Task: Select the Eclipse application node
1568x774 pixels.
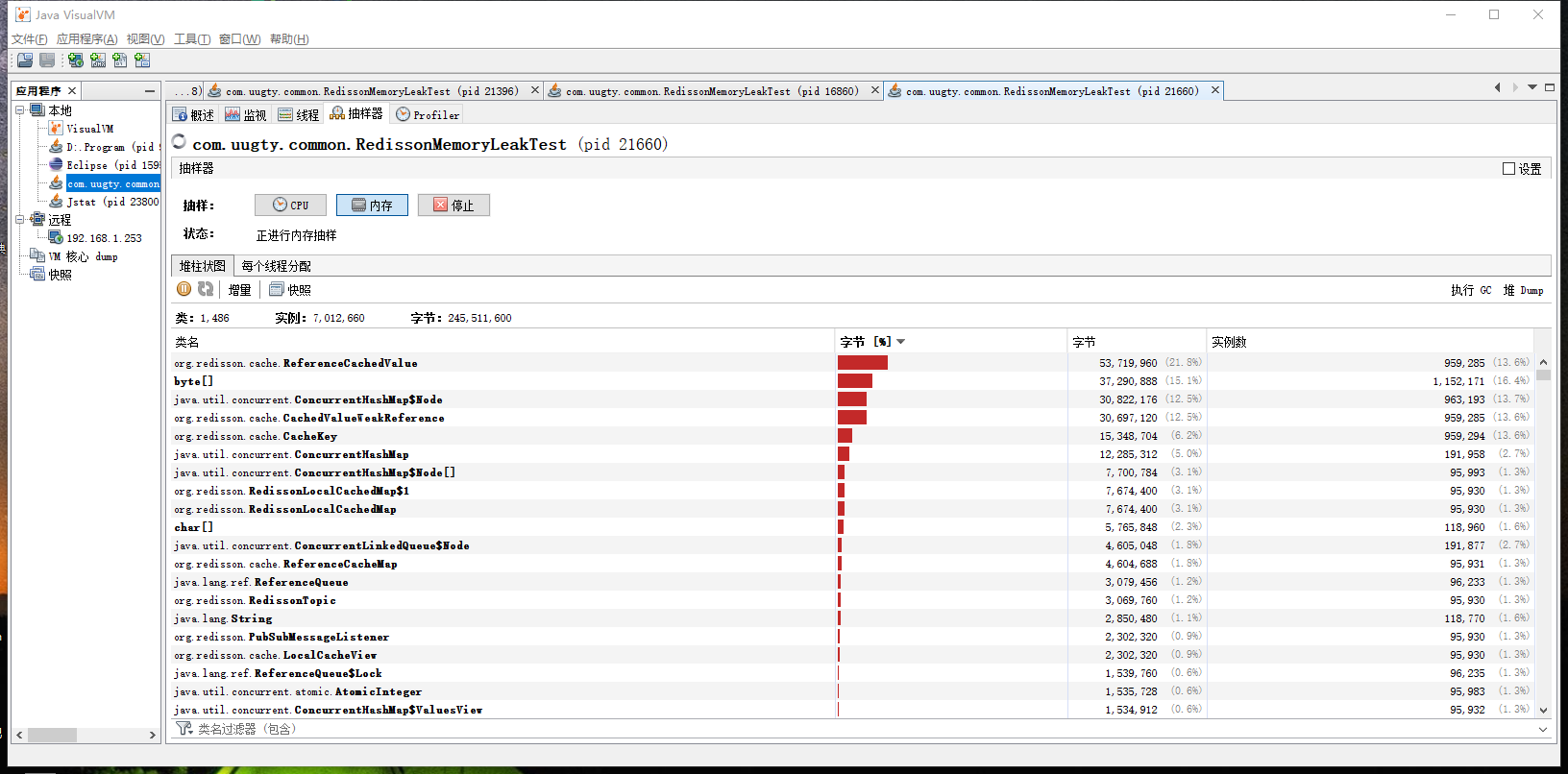Action: [x=104, y=165]
